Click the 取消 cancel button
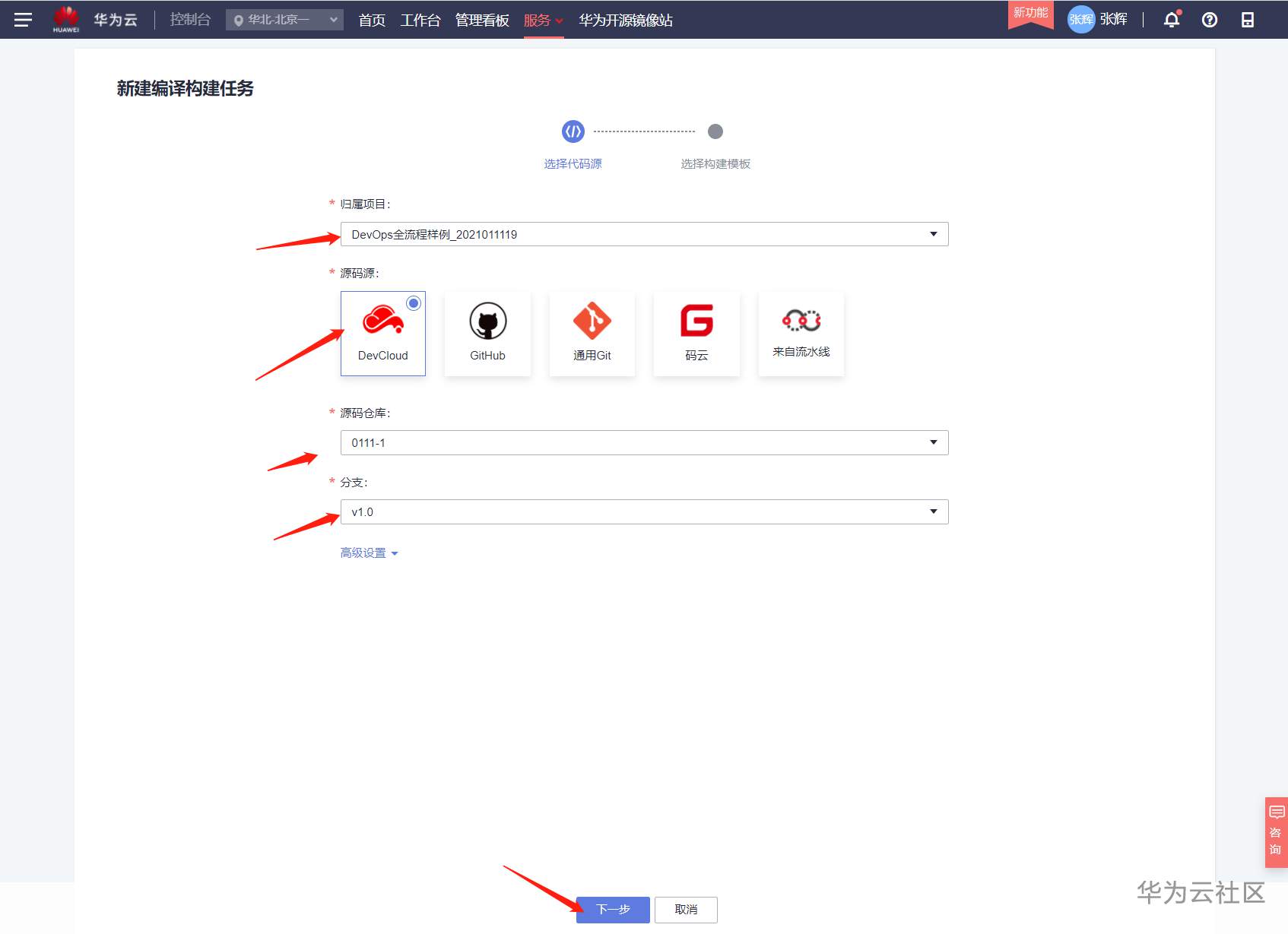1288x934 pixels. click(x=686, y=910)
